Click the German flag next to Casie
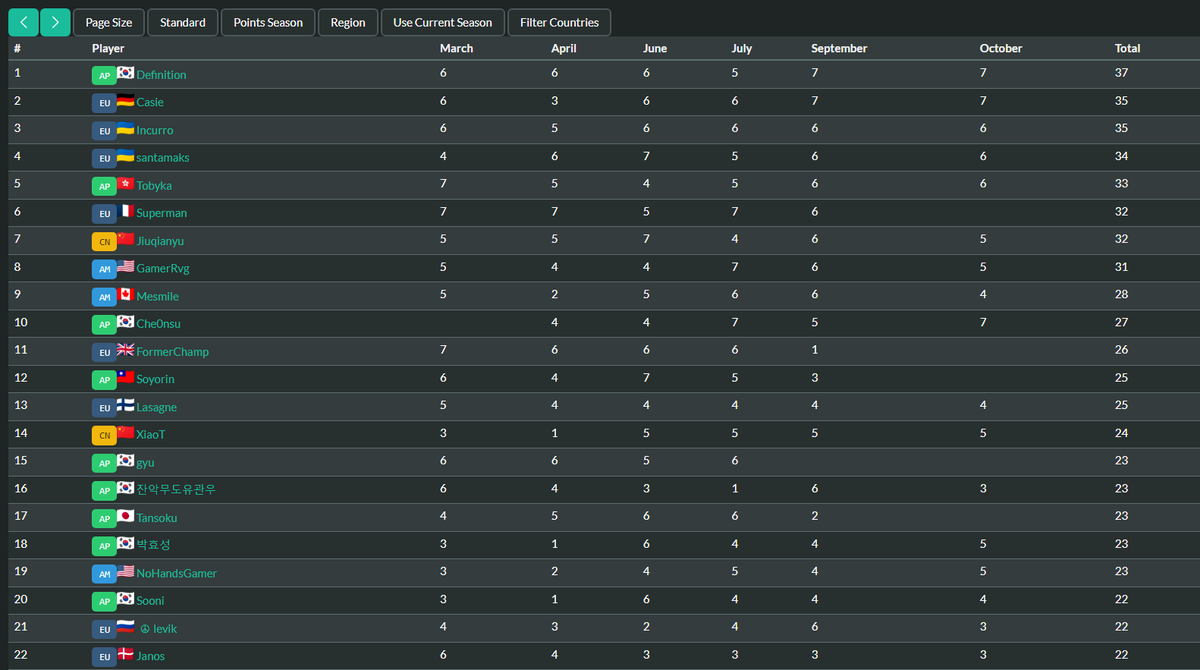Image resolution: width=1200 pixels, height=670 pixels. click(x=125, y=101)
